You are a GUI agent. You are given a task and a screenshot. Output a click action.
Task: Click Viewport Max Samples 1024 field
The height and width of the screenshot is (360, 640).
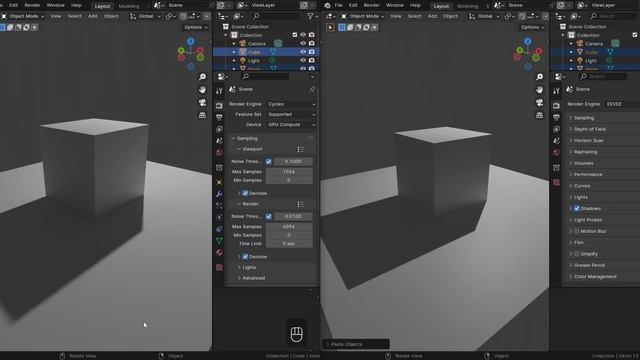tap(289, 172)
